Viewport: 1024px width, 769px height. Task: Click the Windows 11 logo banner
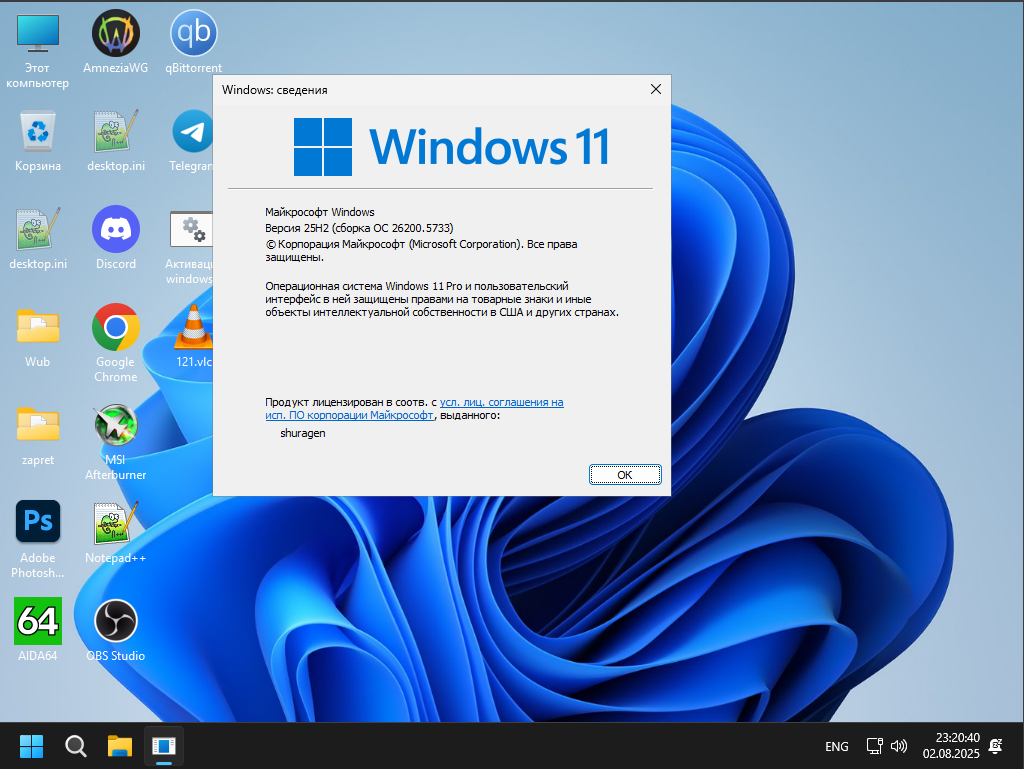click(451, 147)
